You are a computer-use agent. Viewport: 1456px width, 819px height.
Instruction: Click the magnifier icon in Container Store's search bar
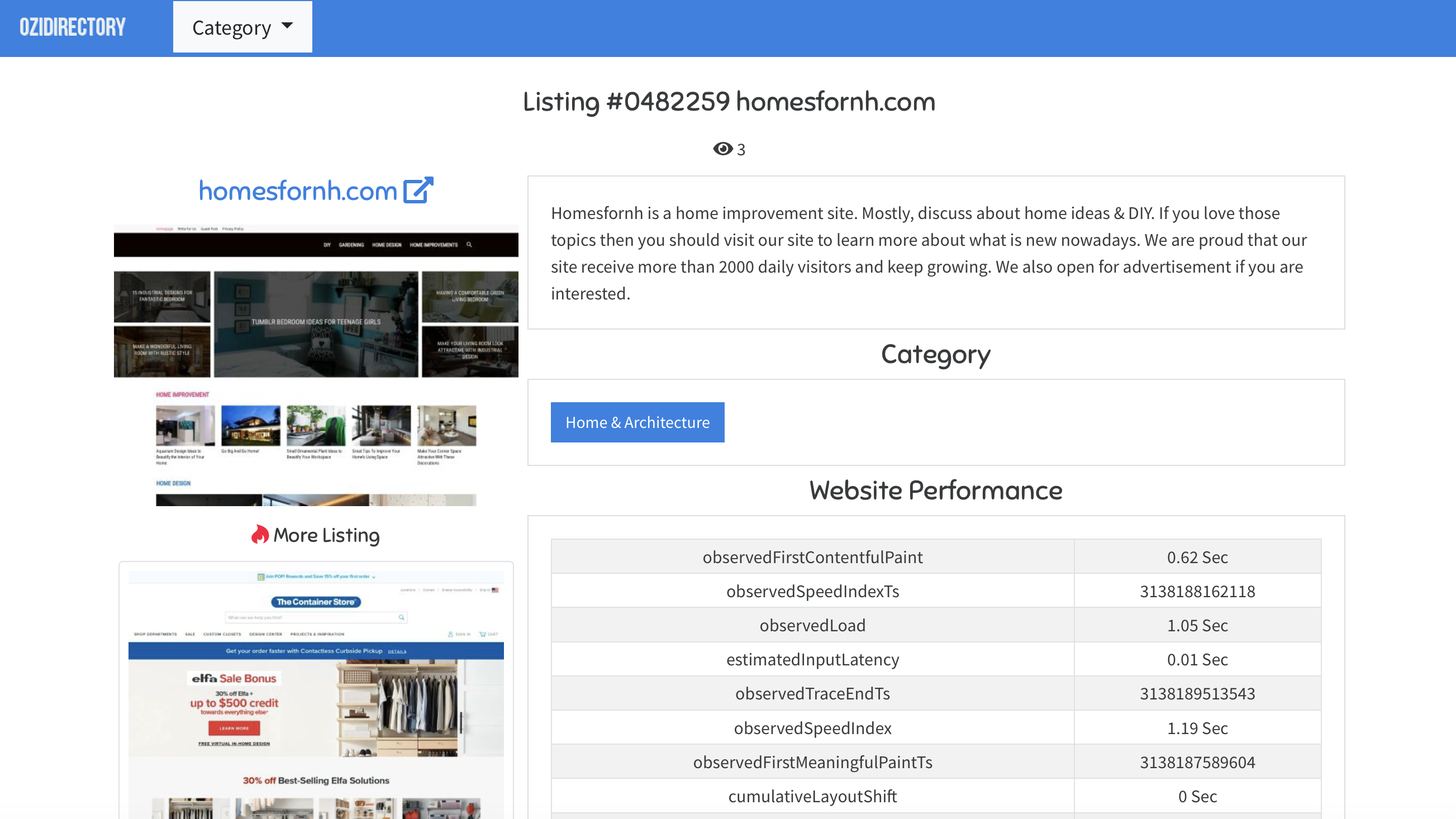pos(401,617)
